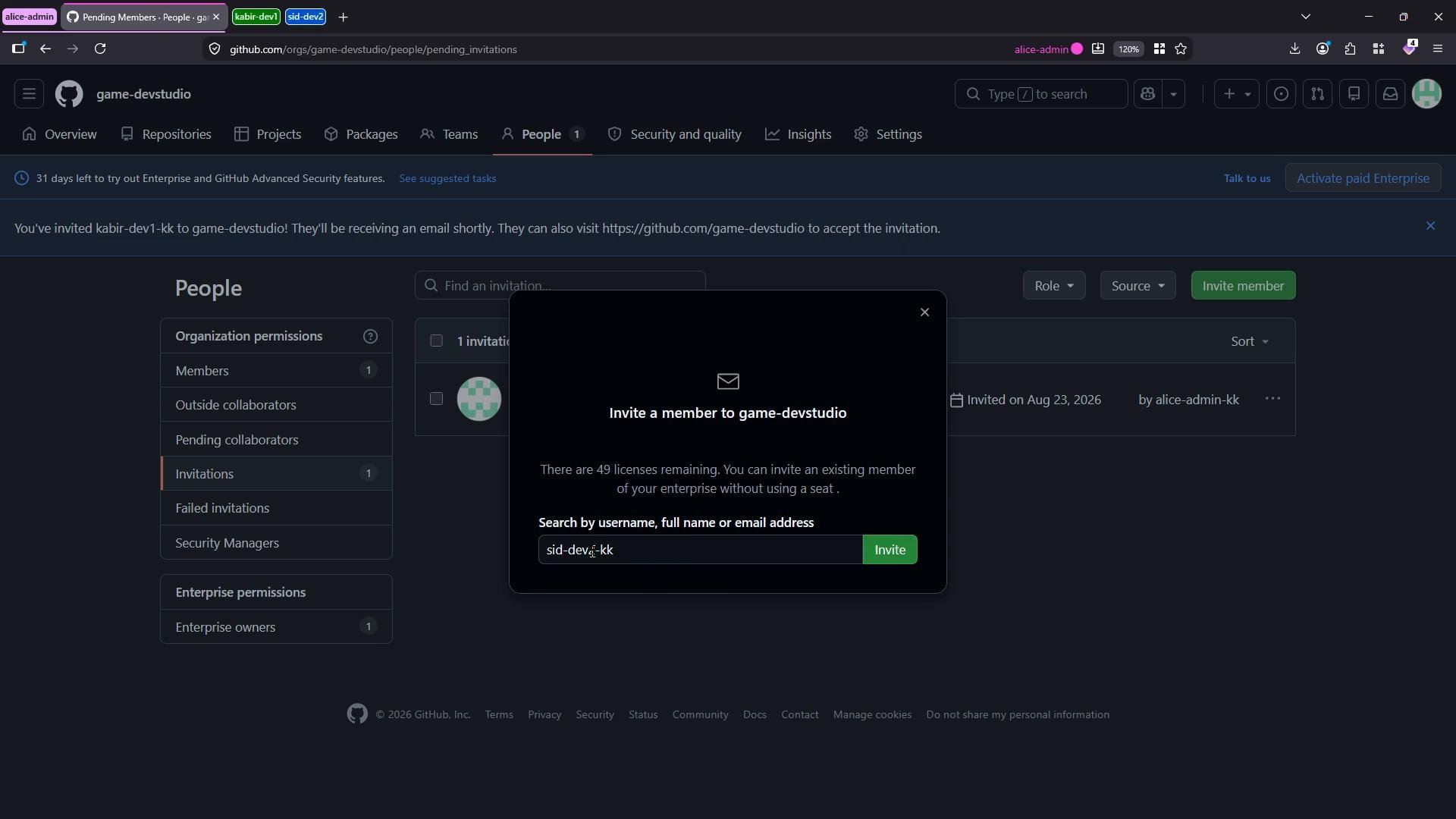Open the Copilot chat icon
Screen dimensions: 1456x819
click(x=1147, y=94)
